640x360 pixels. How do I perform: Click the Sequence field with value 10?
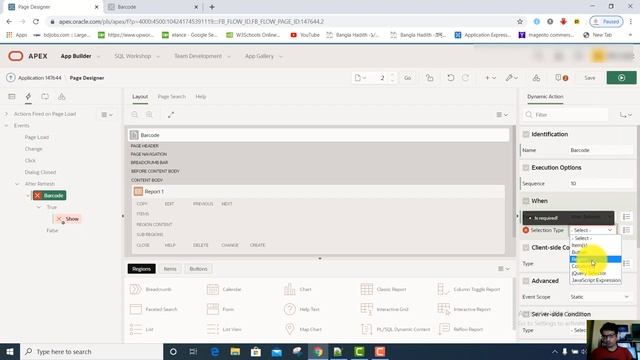pyautogui.click(x=600, y=184)
